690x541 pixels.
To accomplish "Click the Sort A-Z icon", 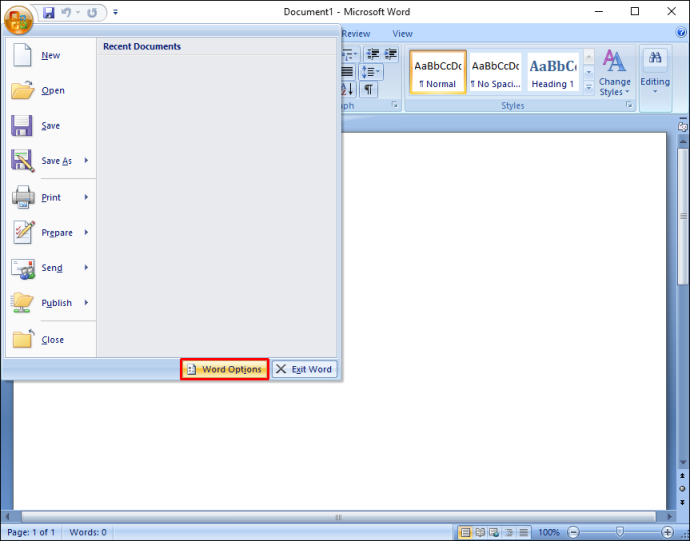I will coord(349,89).
